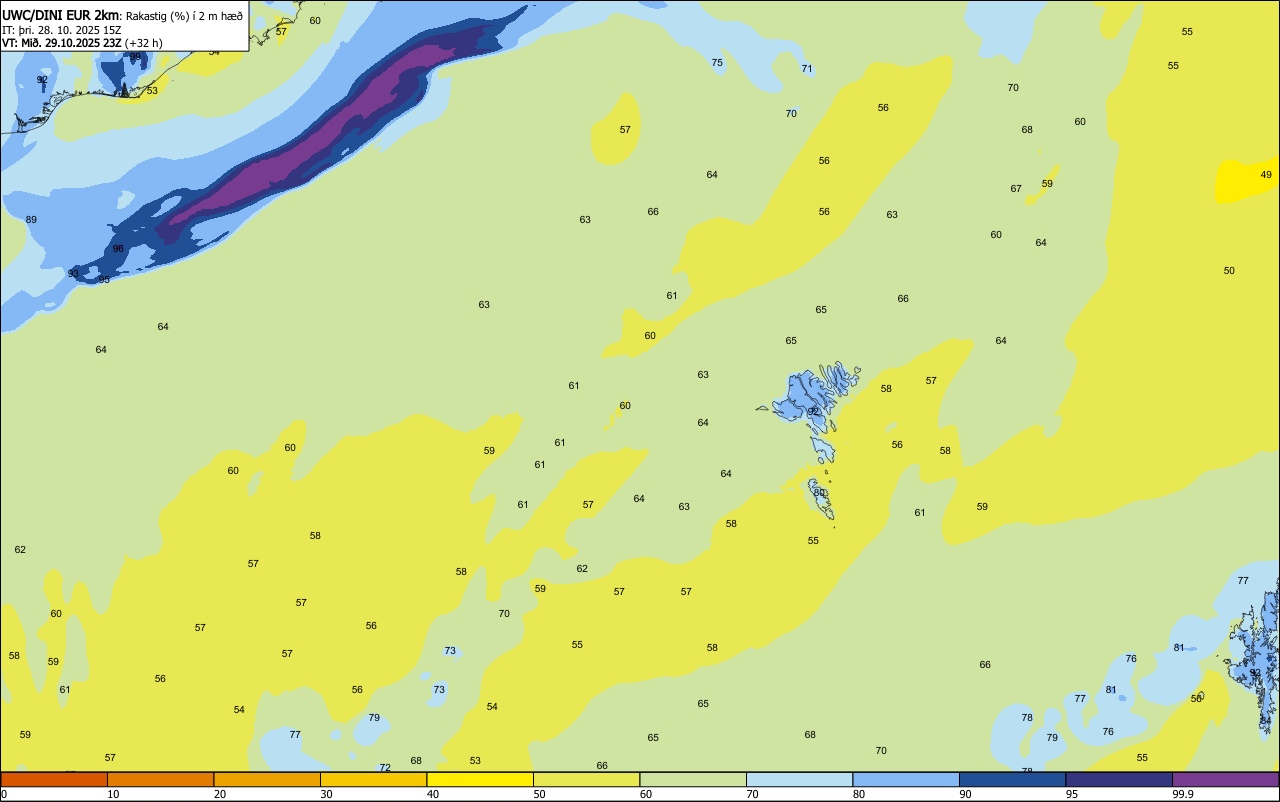Image resolution: width=1280 pixels, height=802 pixels.
Task: Click the '67' humidity value on the map
Action: pyautogui.click(x=1016, y=188)
